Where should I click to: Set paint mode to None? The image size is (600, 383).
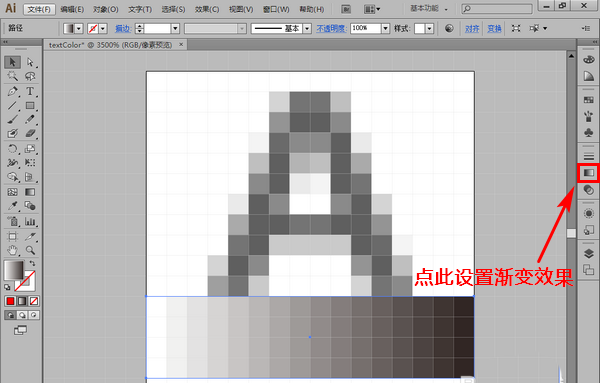tap(34, 301)
